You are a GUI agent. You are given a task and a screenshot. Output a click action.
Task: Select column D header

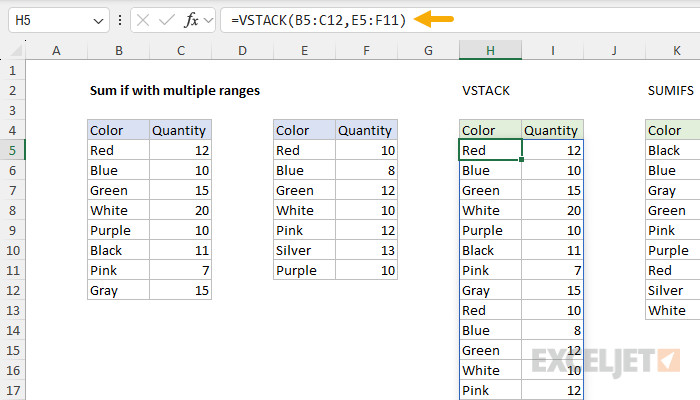[x=242, y=50]
